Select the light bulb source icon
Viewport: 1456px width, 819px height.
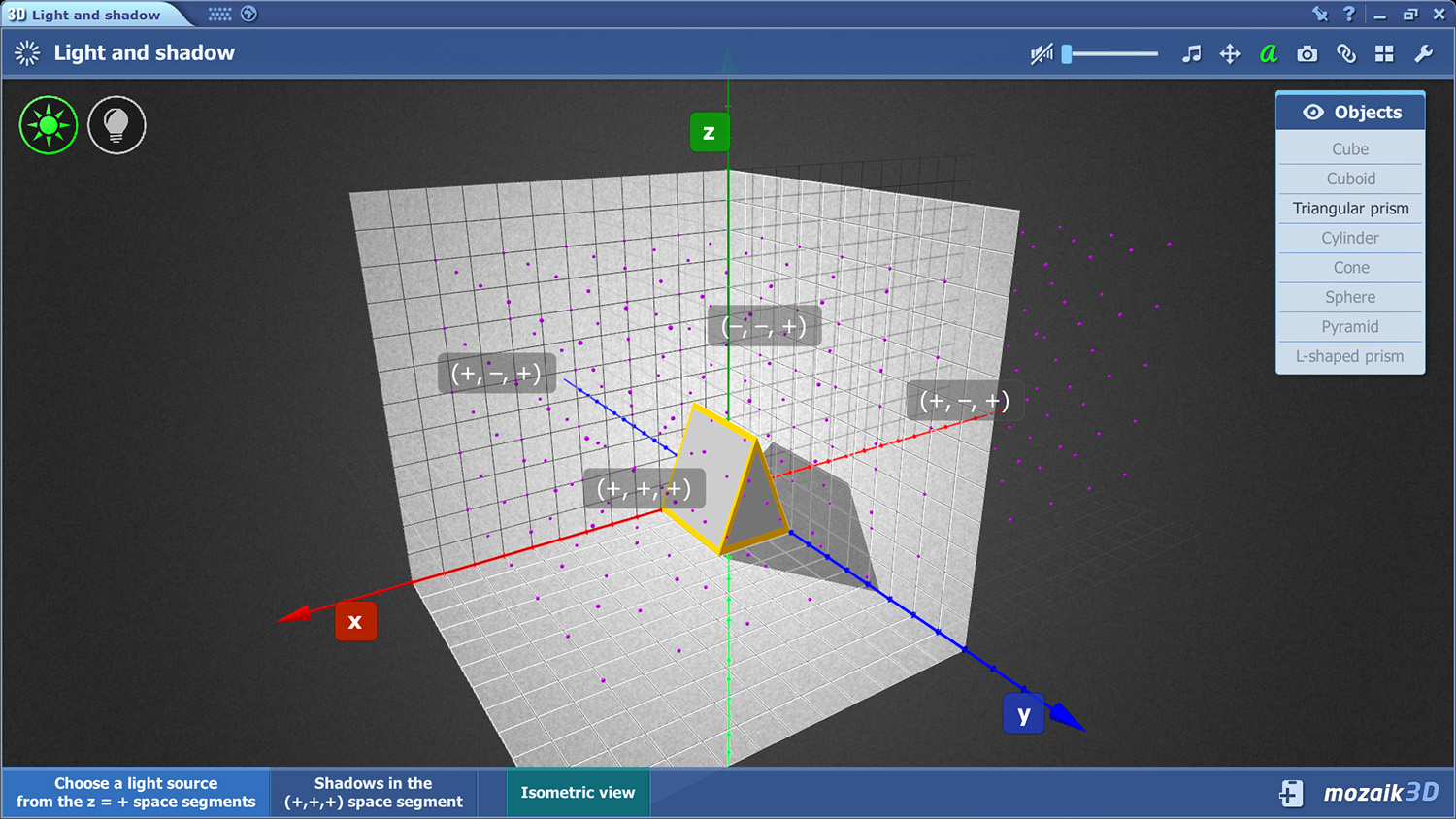point(116,125)
